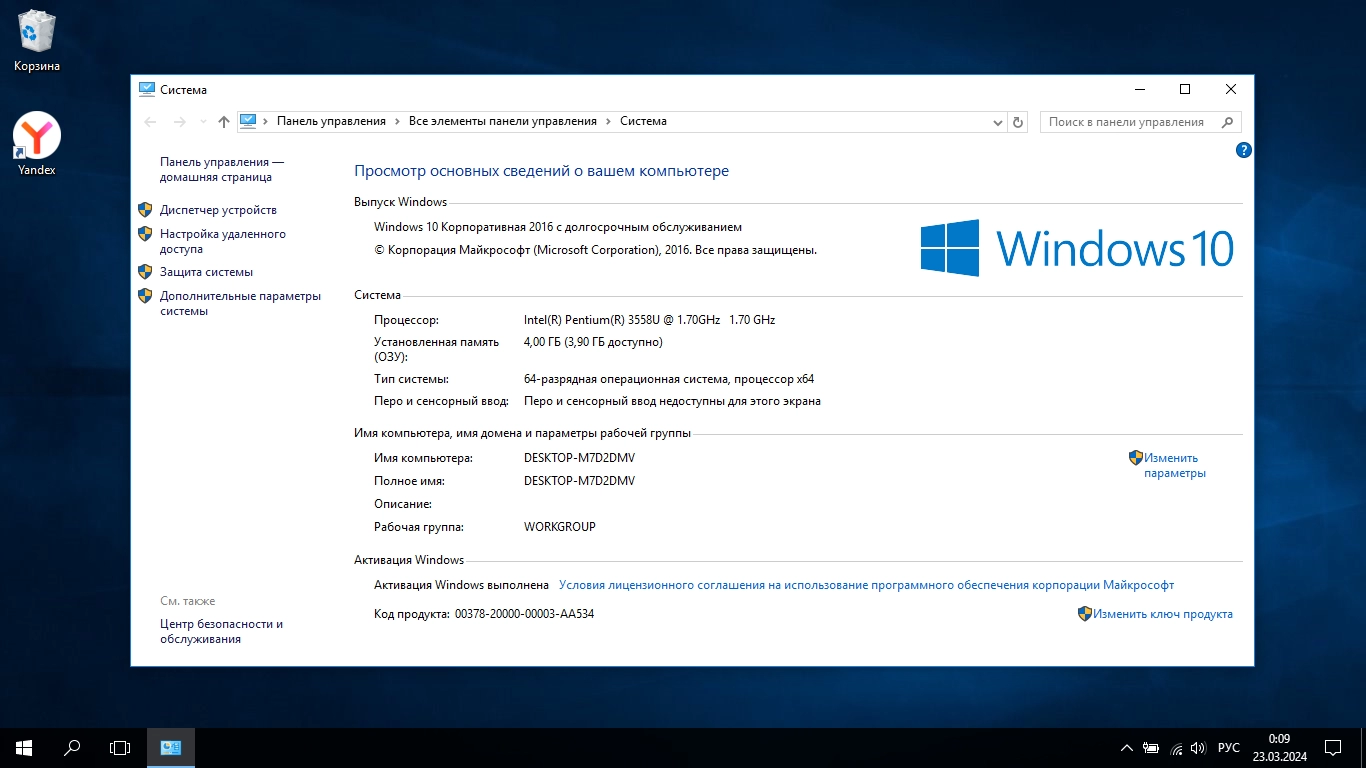Click the computer icon in the address bar
Screen dimensions: 1366x768
coord(249,121)
